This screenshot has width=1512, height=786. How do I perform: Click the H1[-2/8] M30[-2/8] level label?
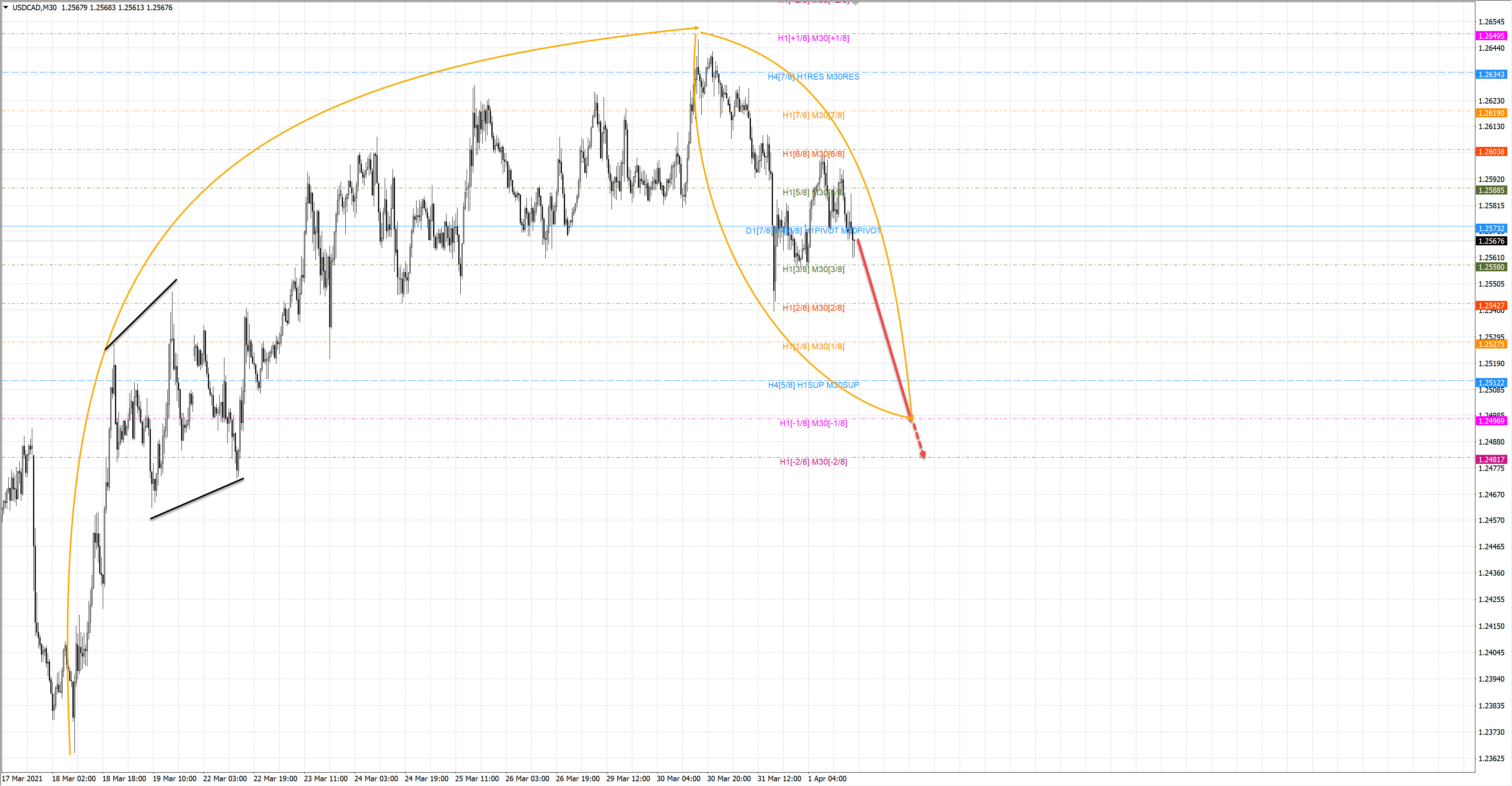coord(813,462)
